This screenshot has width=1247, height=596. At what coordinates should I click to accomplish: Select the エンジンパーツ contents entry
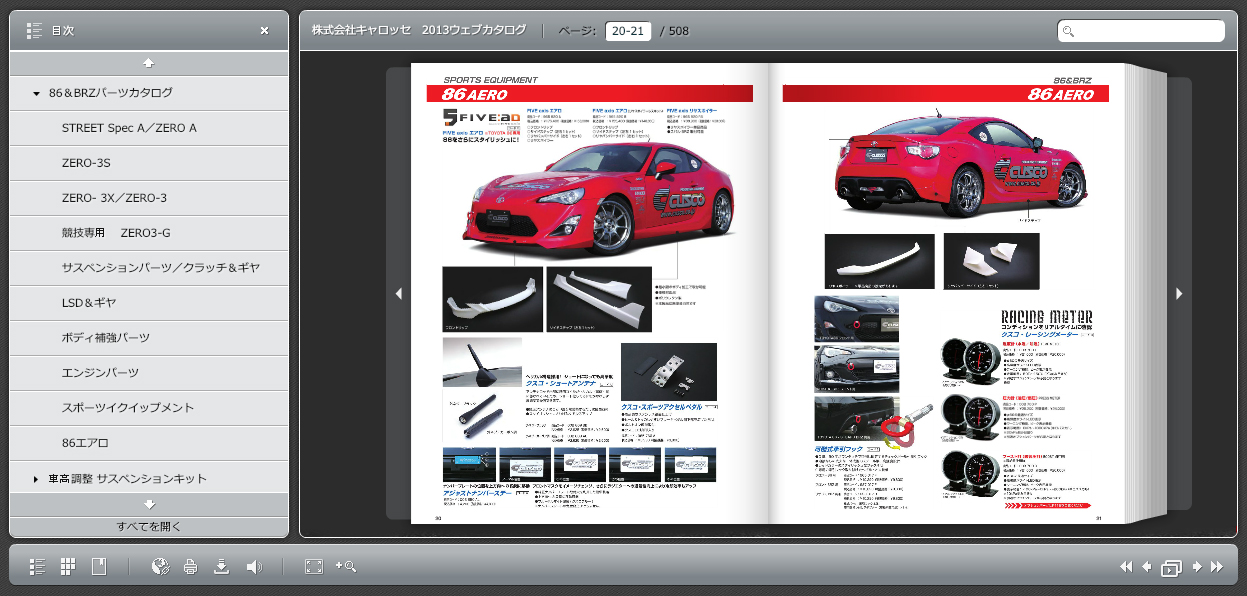[x=100, y=373]
